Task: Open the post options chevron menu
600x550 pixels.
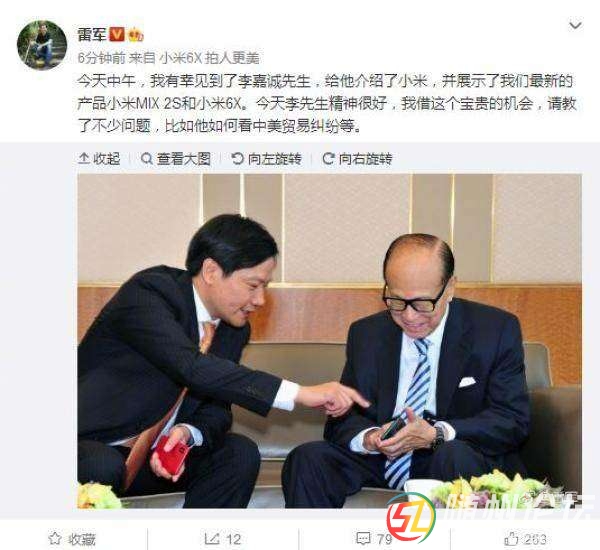Action: 575,26
